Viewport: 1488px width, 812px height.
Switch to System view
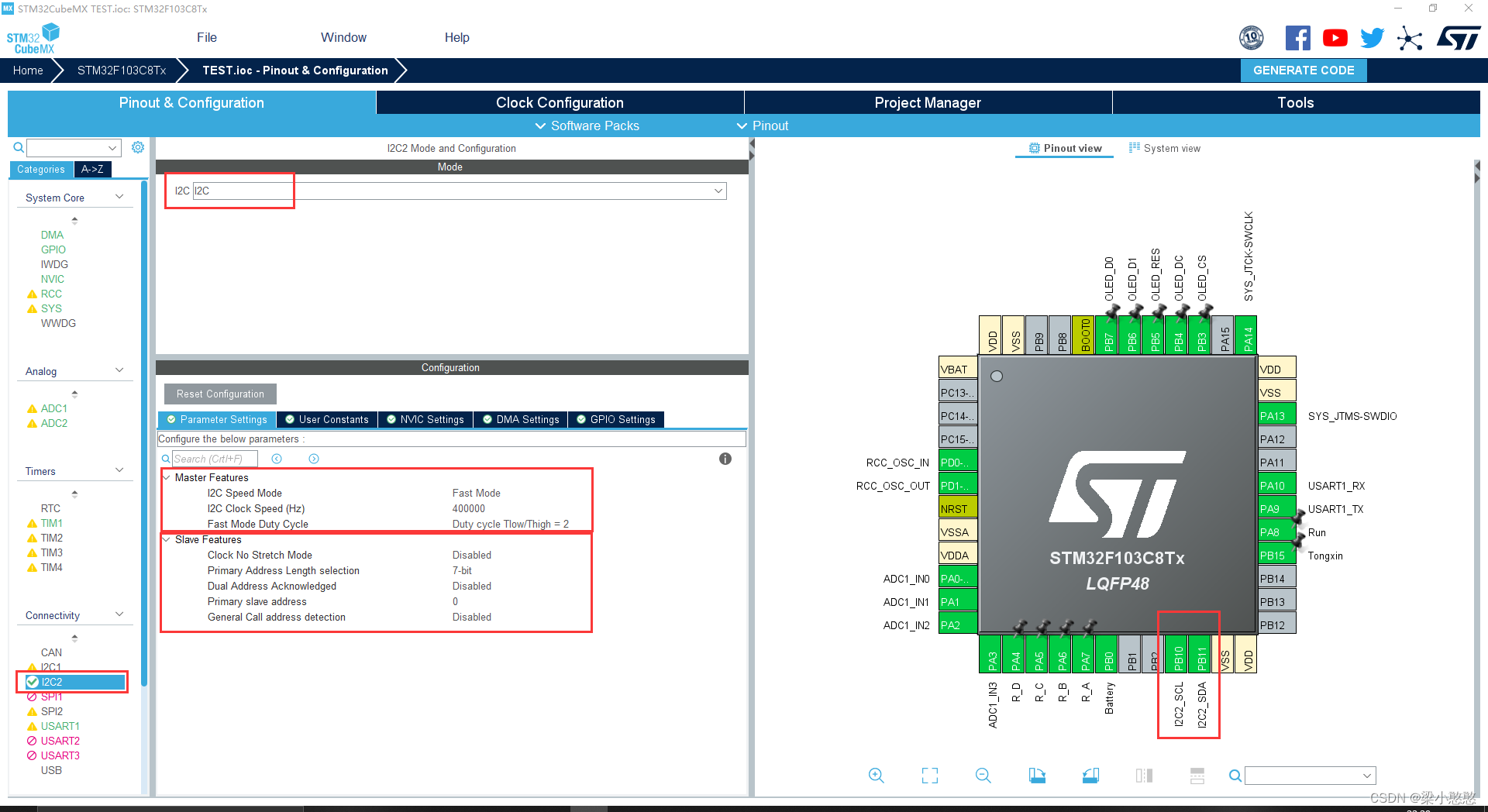click(1165, 148)
